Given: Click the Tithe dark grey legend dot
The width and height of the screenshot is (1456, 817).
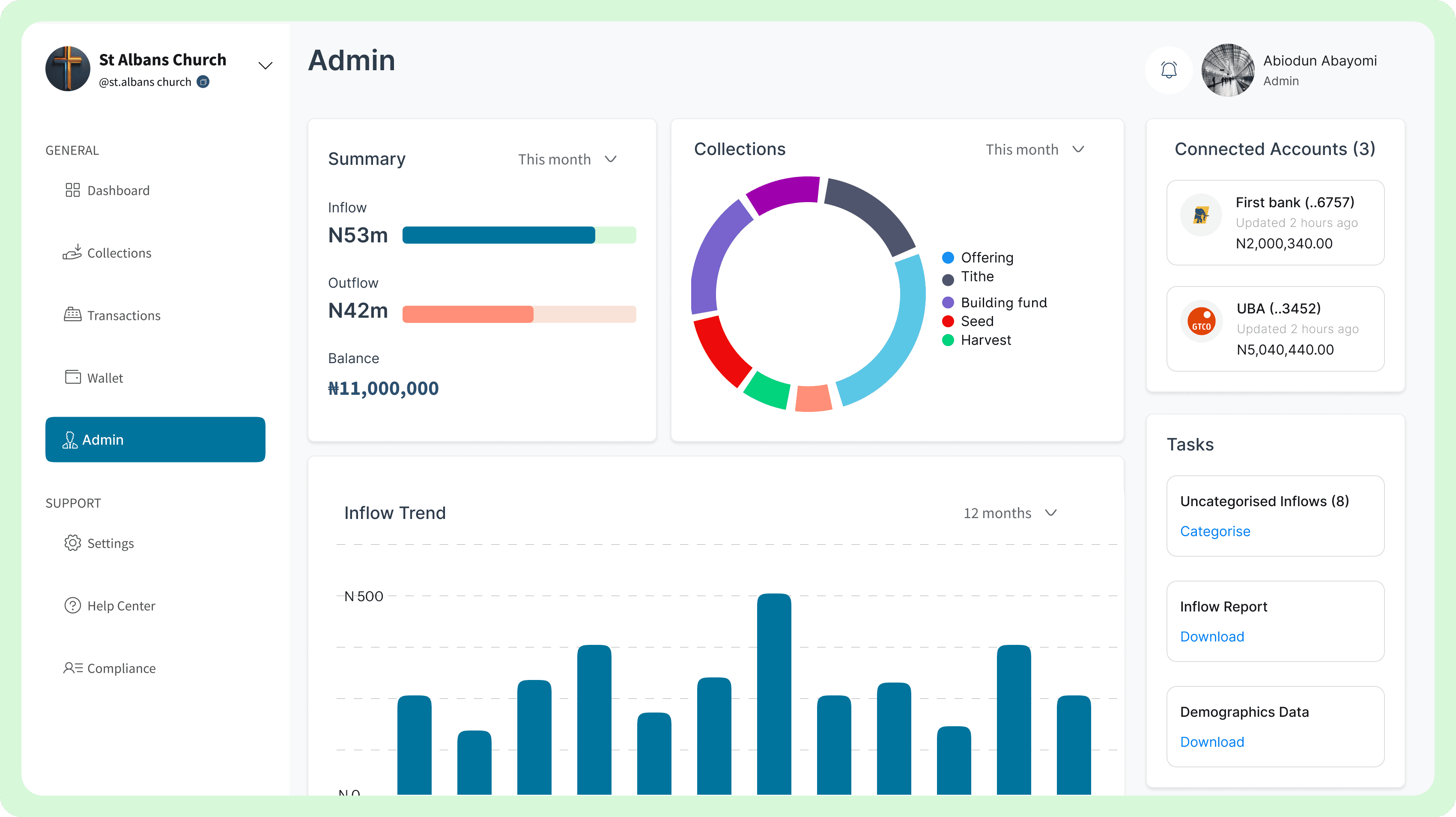Looking at the screenshot, I should (x=948, y=279).
